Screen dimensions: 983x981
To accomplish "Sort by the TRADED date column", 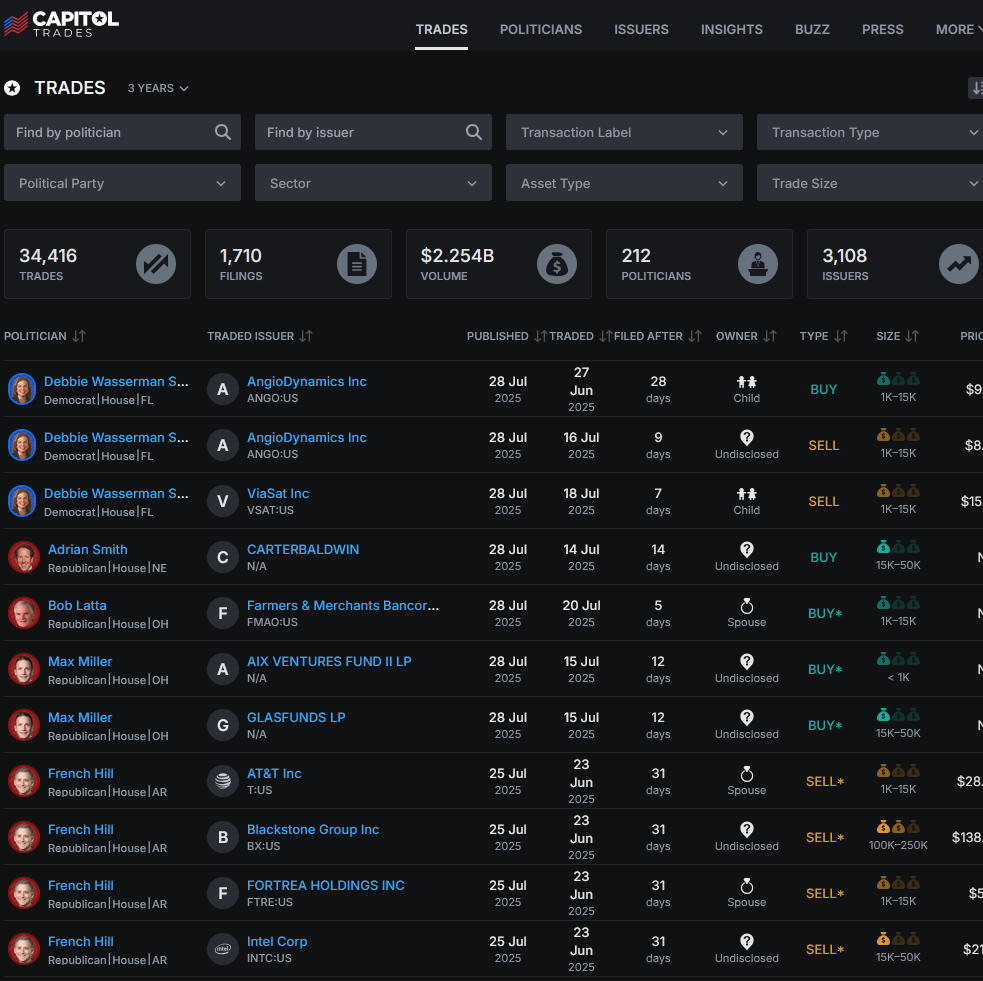I will 581,337.
